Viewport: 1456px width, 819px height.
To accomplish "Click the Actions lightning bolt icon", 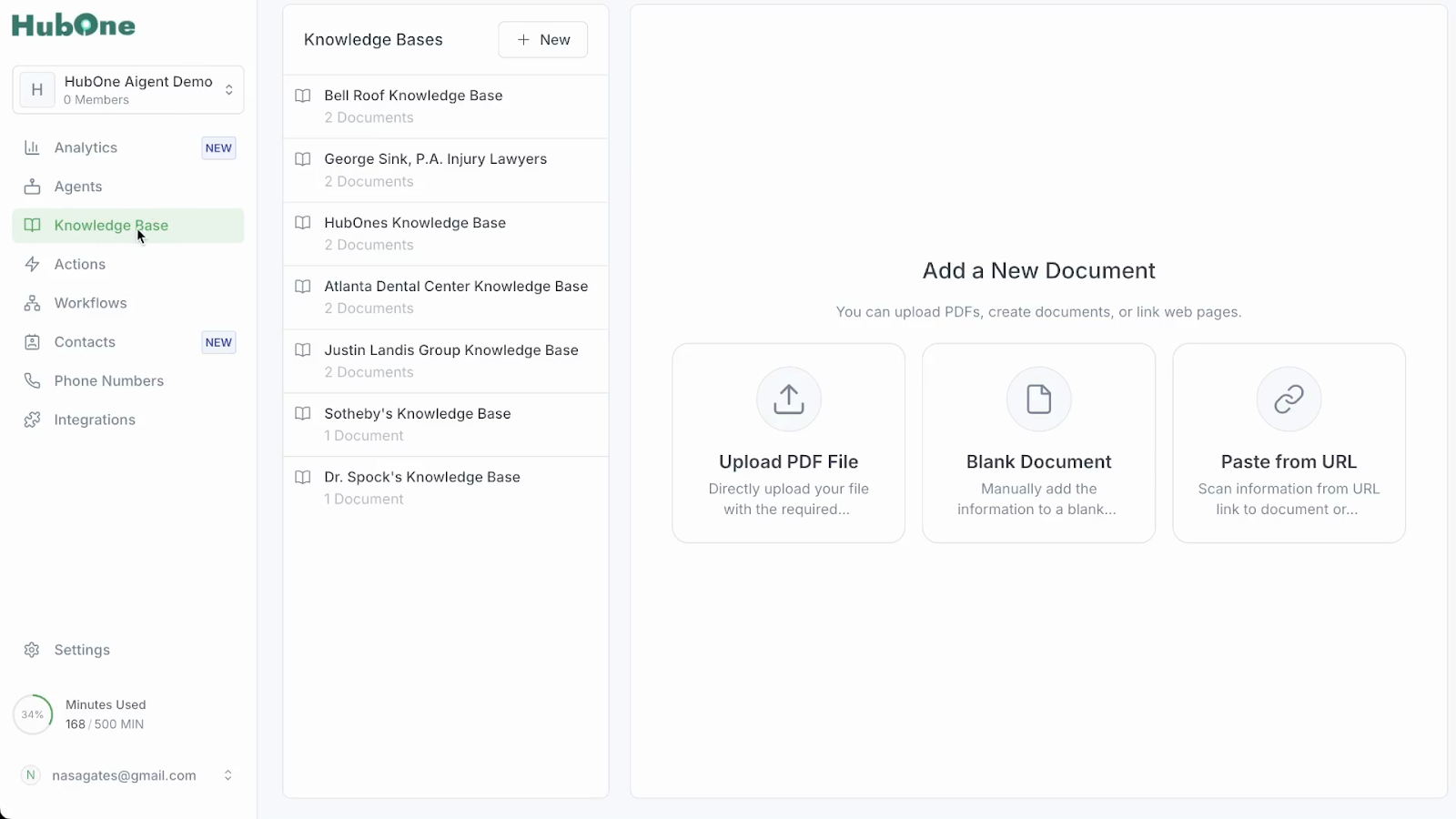I will (x=32, y=264).
